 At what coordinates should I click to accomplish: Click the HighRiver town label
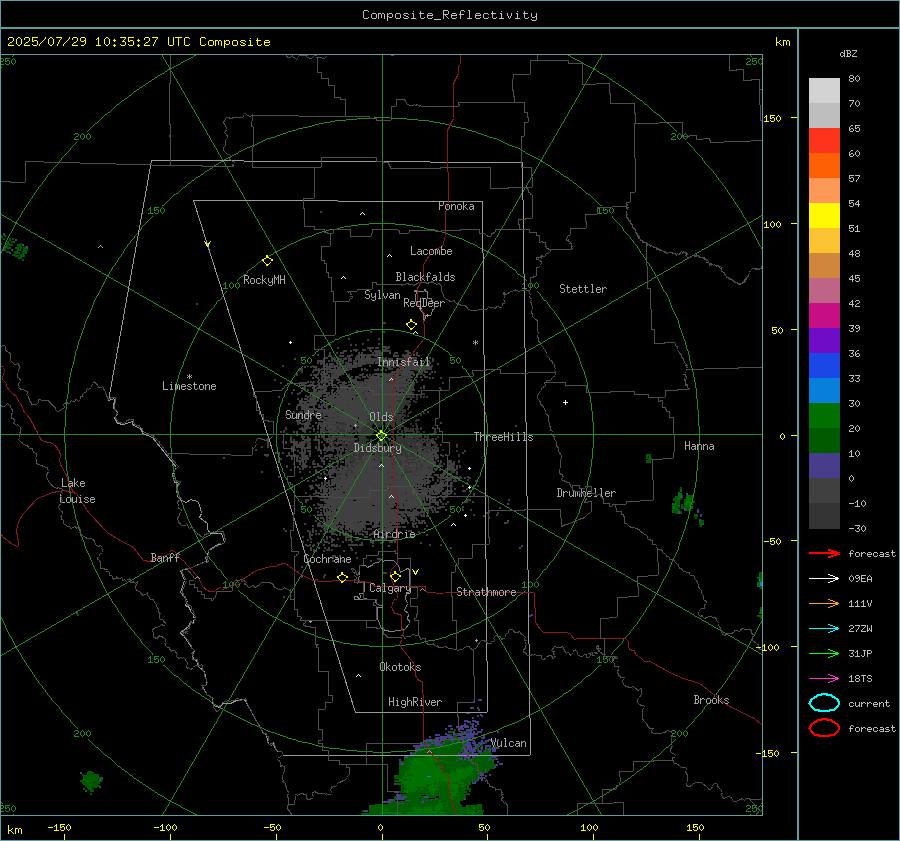tap(415, 702)
